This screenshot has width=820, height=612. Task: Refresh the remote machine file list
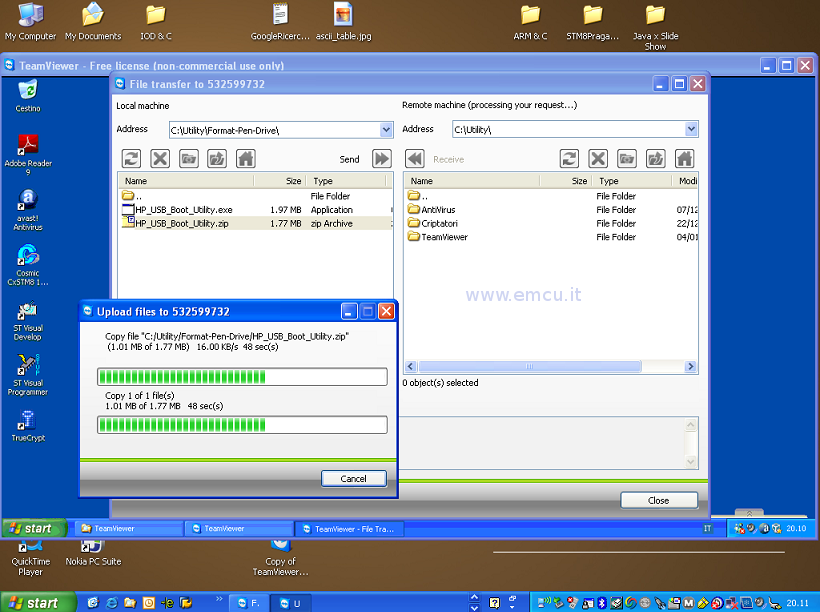pos(570,158)
